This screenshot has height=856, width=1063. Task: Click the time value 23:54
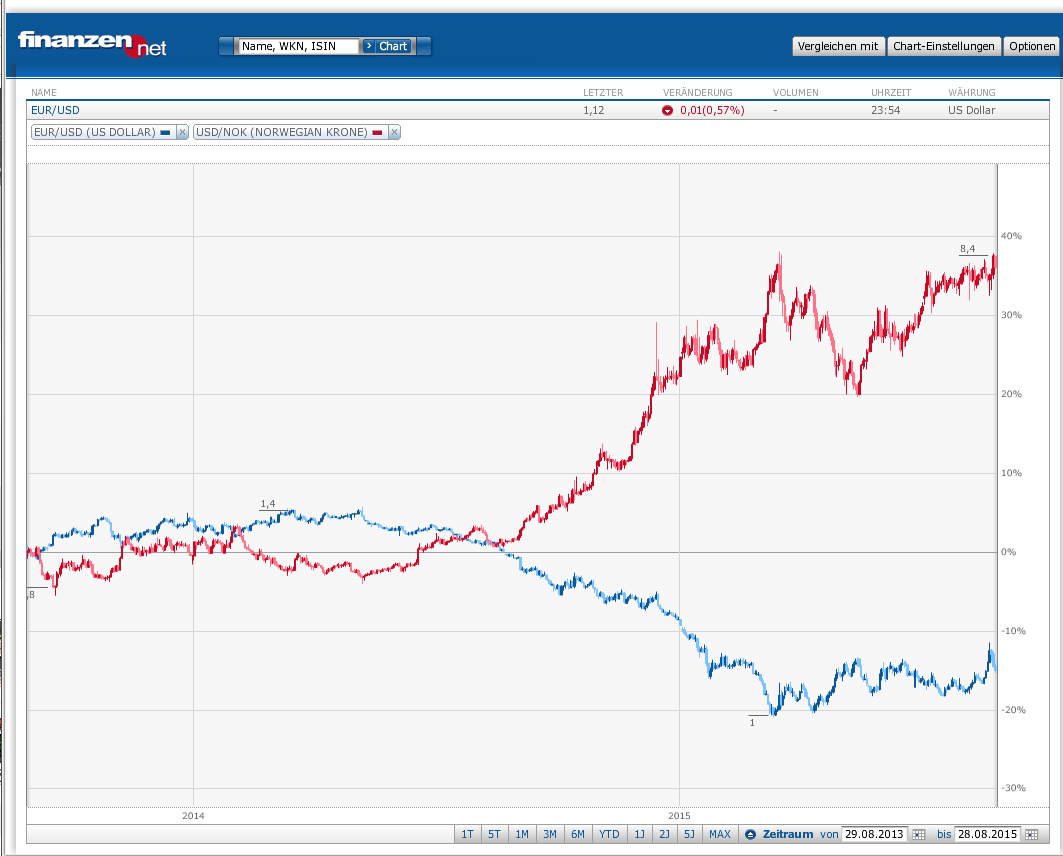[885, 110]
